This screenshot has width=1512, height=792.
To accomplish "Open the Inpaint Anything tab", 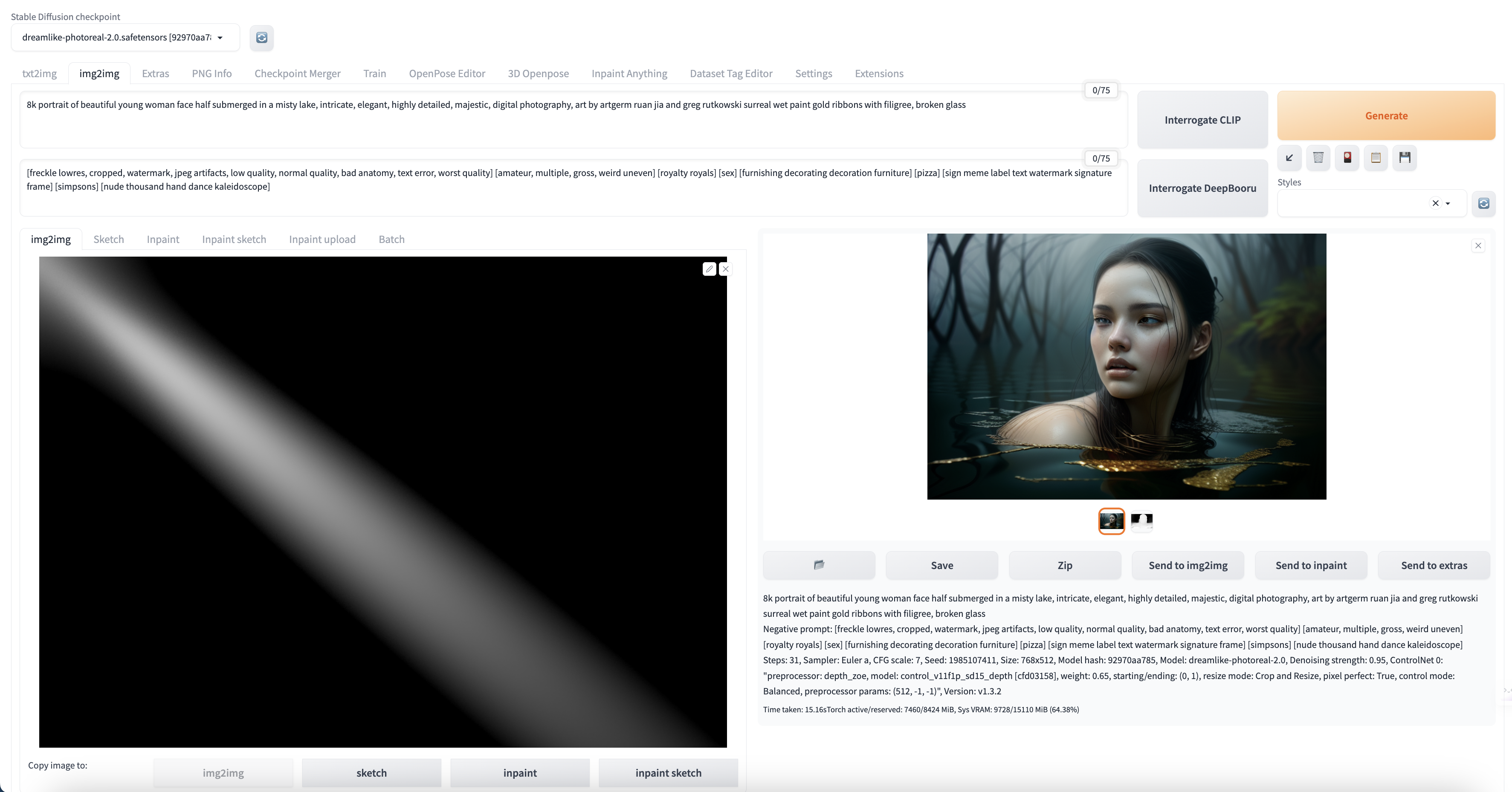I will coord(629,73).
